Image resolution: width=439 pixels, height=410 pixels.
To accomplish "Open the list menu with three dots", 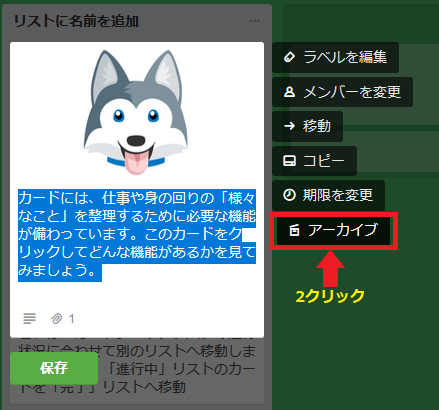I will click(254, 21).
